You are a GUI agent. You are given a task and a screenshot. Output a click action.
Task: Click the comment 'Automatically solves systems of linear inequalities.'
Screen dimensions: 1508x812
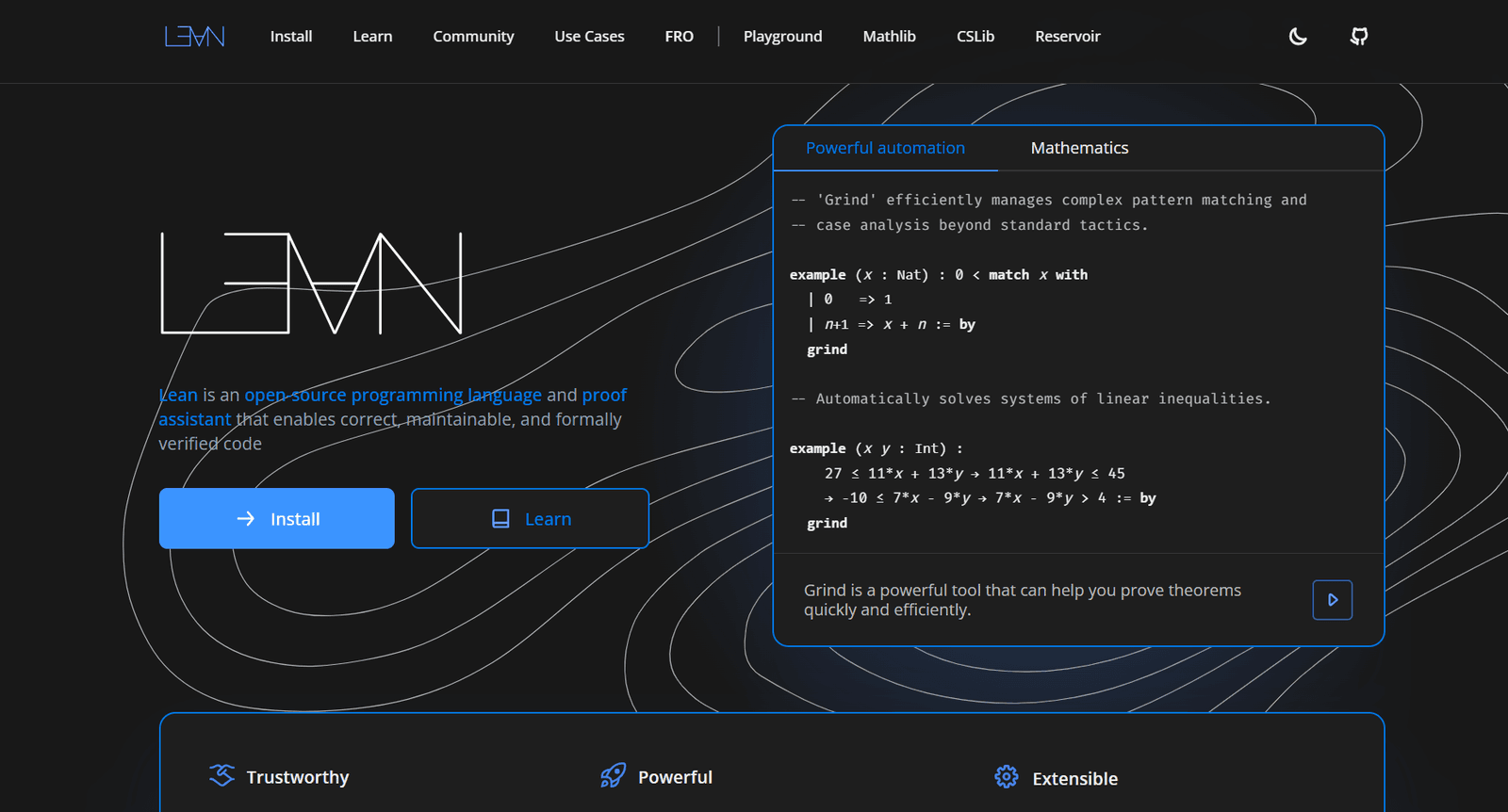tap(1031, 399)
